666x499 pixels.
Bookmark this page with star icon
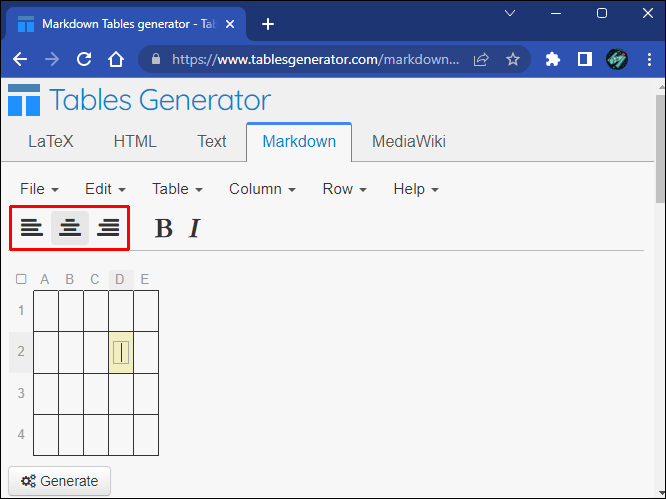pos(513,59)
